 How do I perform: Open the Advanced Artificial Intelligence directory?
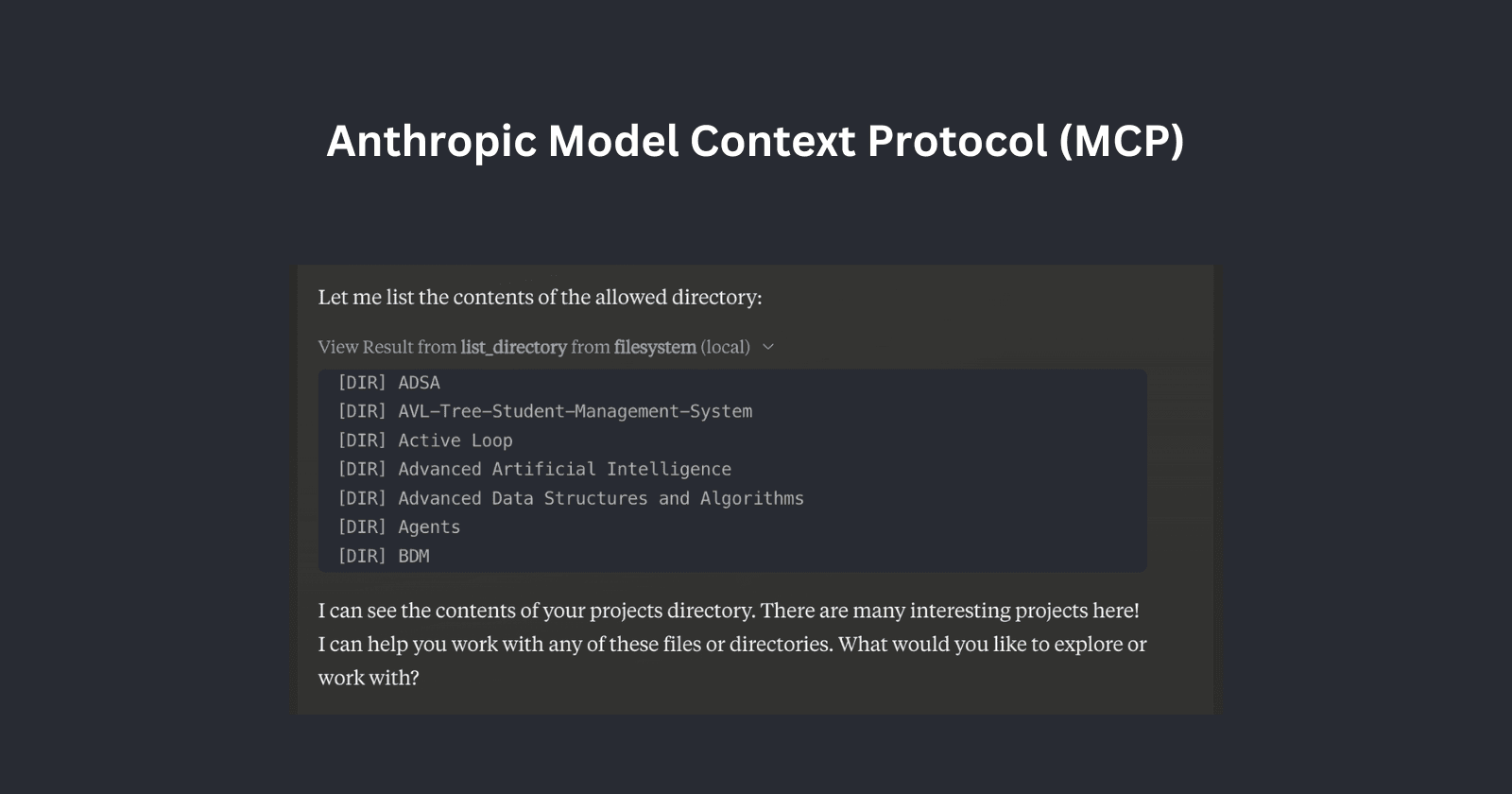coord(562,468)
